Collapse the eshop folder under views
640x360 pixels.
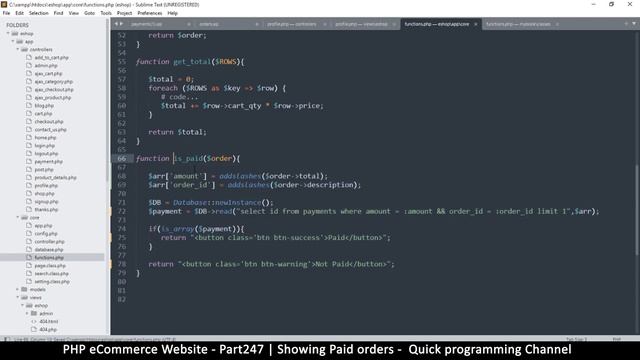click(x=23, y=305)
